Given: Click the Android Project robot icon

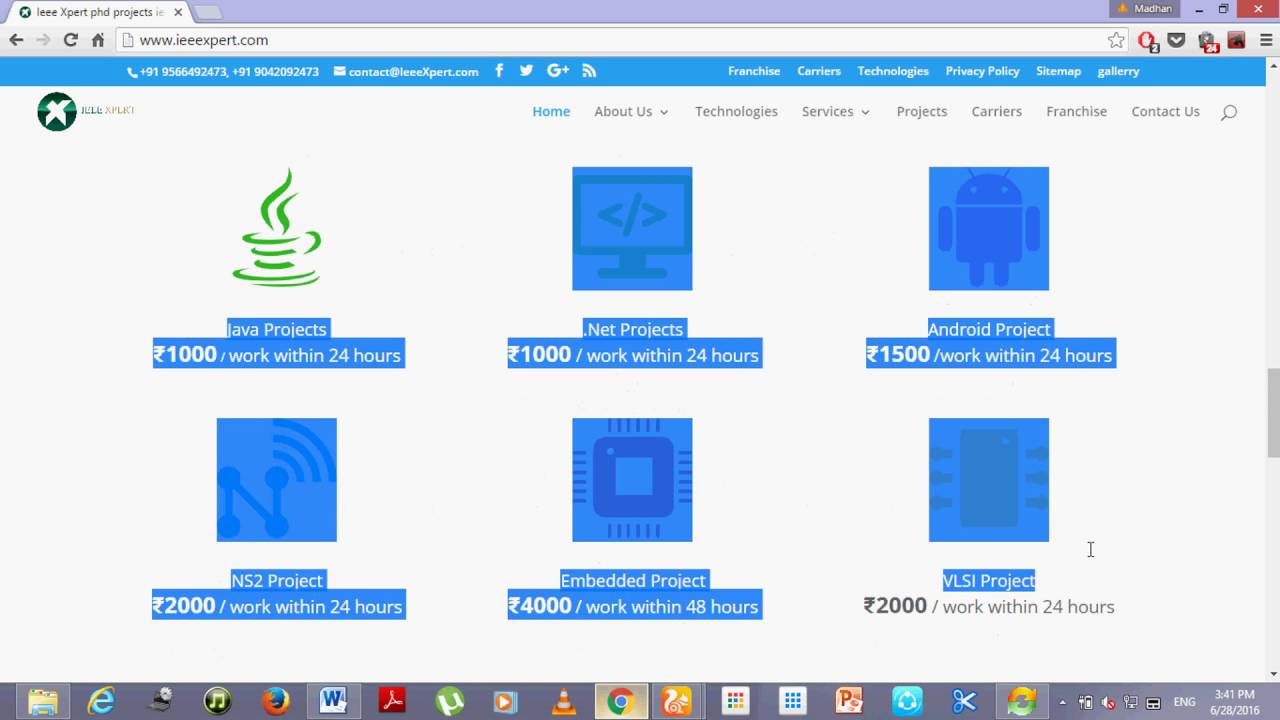Looking at the screenshot, I should (x=989, y=228).
